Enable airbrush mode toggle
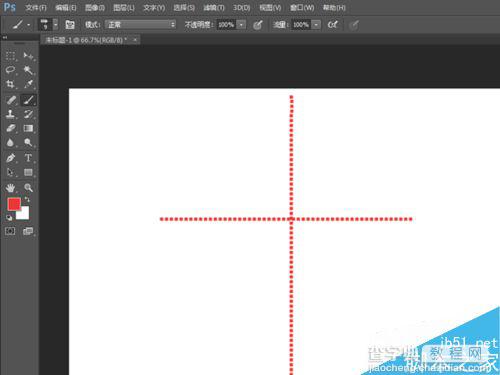This screenshot has height=375, width=500. coord(332,25)
